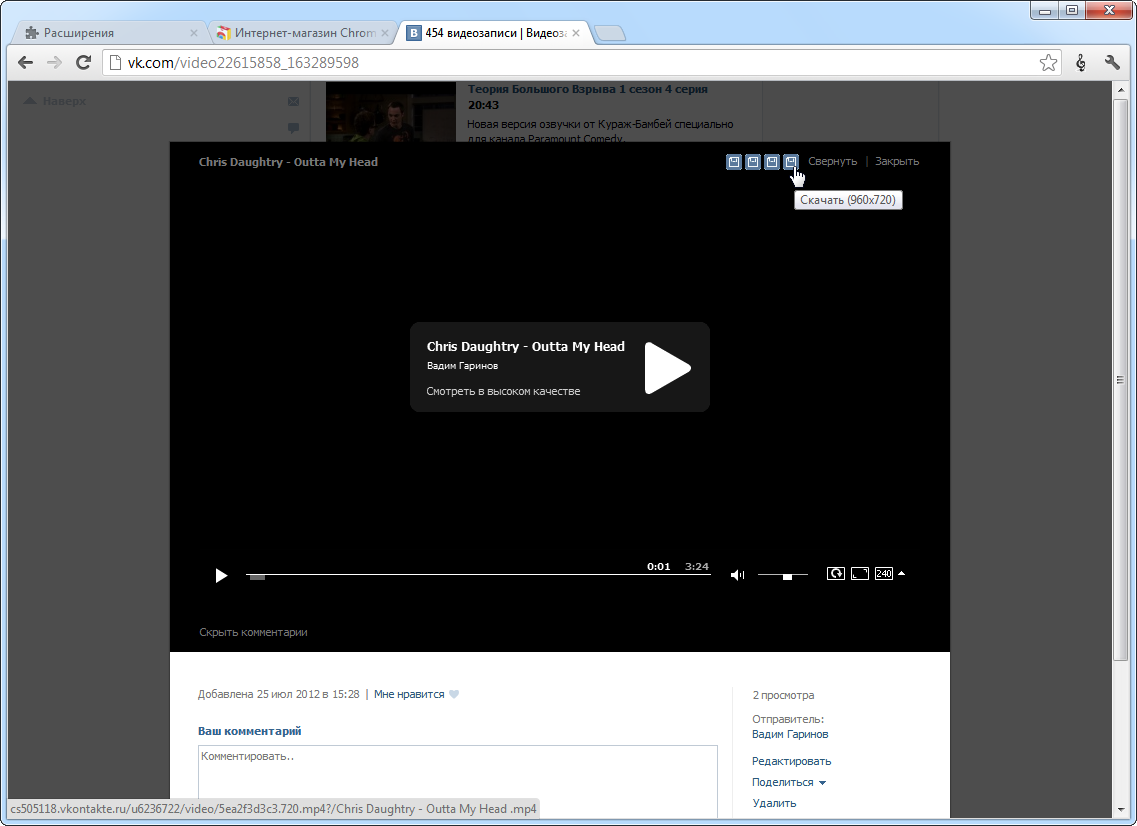Click the speech bubble icon in the sidebar
This screenshot has width=1137, height=826.
point(294,128)
